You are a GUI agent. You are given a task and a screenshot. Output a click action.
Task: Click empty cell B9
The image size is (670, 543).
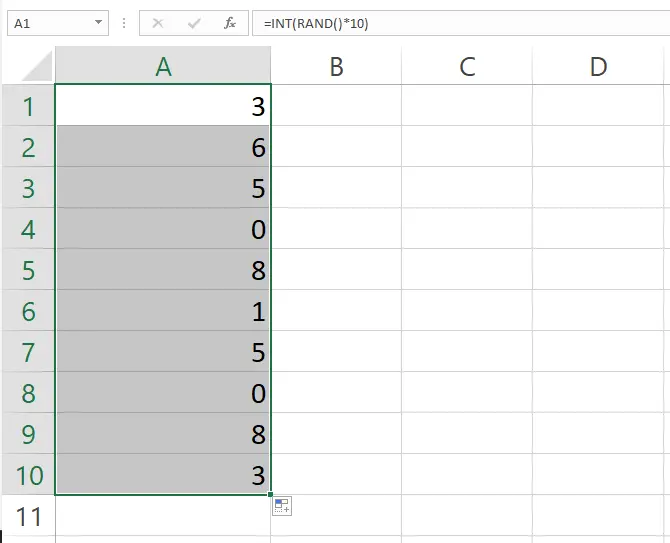(x=336, y=434)
